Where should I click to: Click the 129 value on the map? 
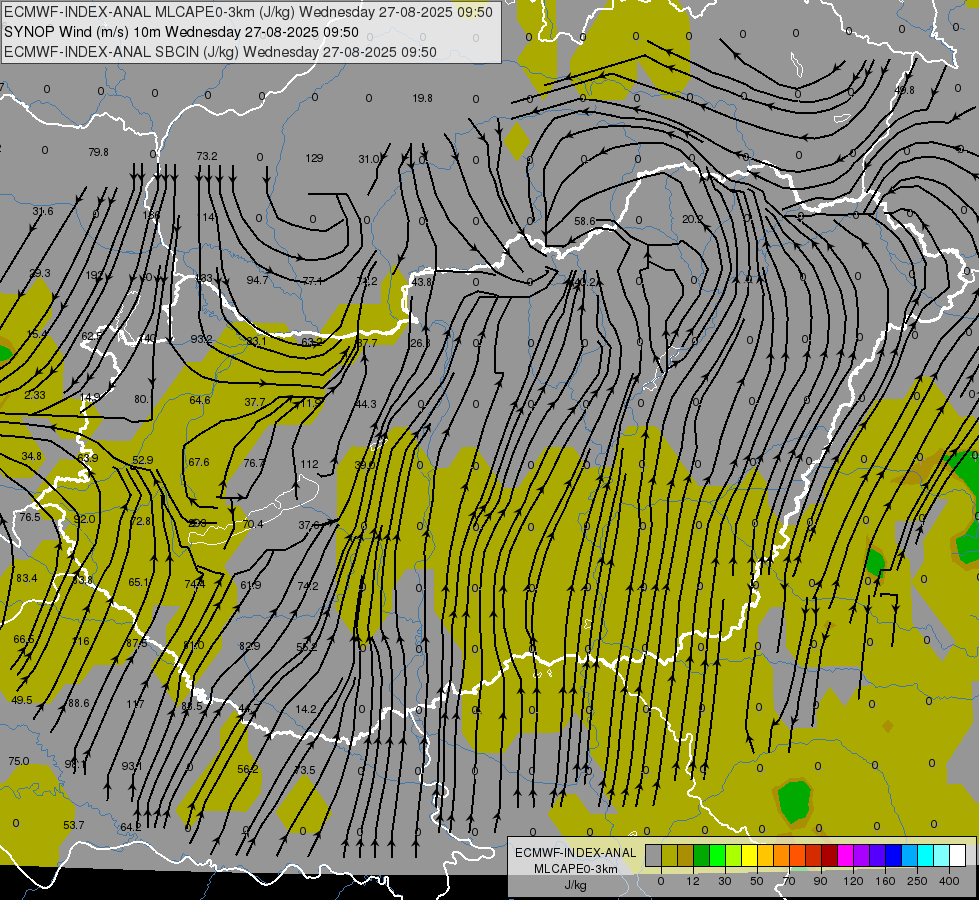click(314, 158)
